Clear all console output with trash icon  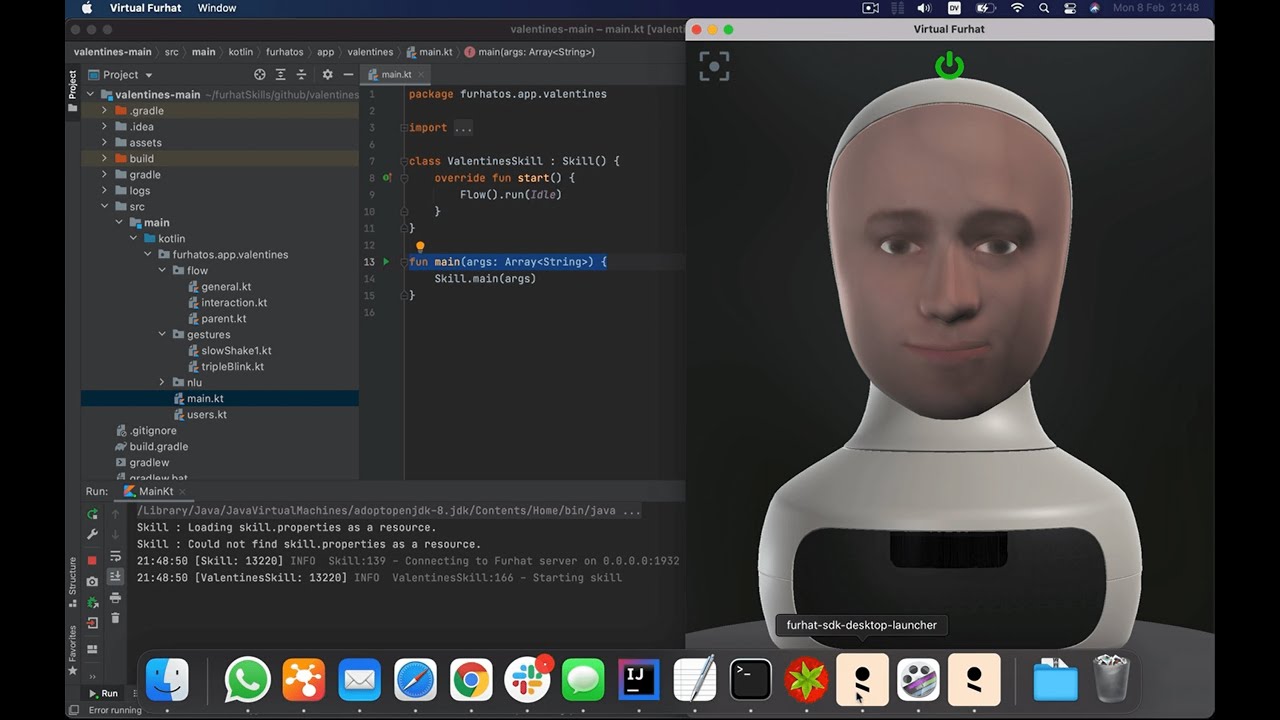click(x=115, y=619)
